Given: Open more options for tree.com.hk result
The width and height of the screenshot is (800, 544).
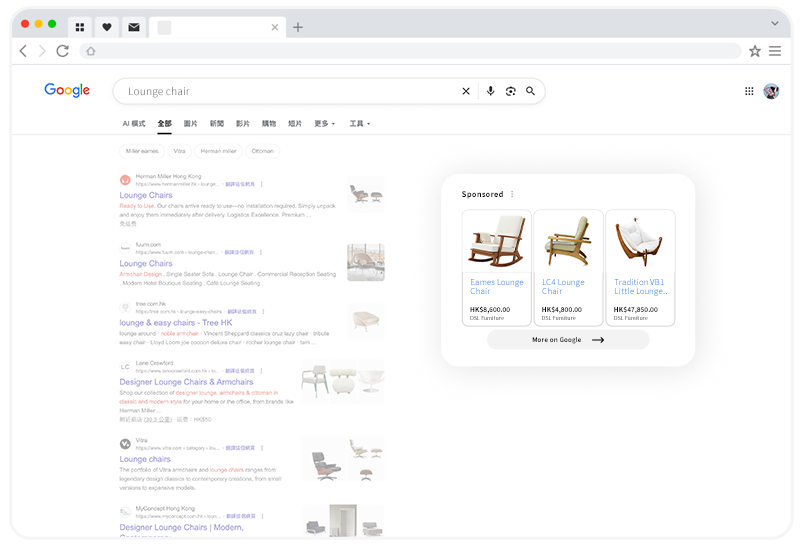Looking at the screenshot, I should pyautogui.click(x=263, y=311).
